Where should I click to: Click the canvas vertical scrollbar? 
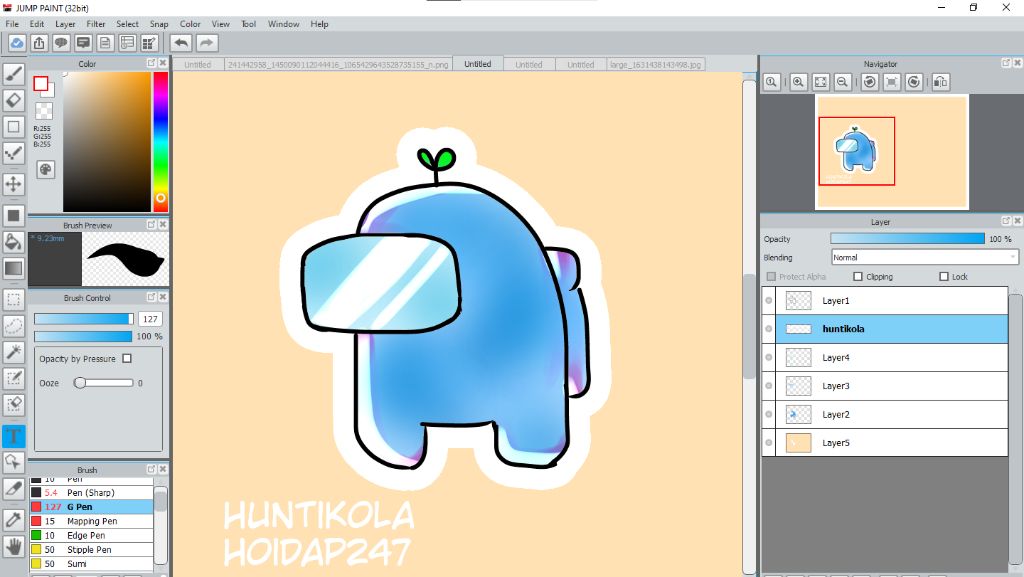pos(748,326)
